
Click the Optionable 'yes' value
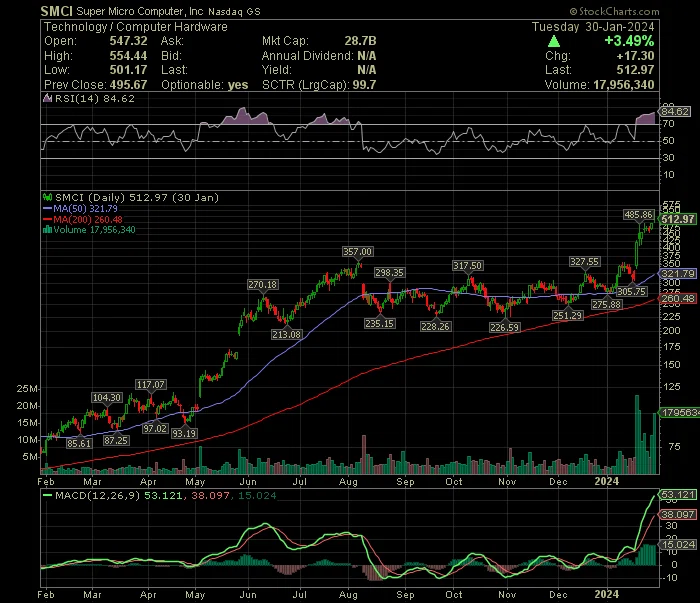click(238, 85)
